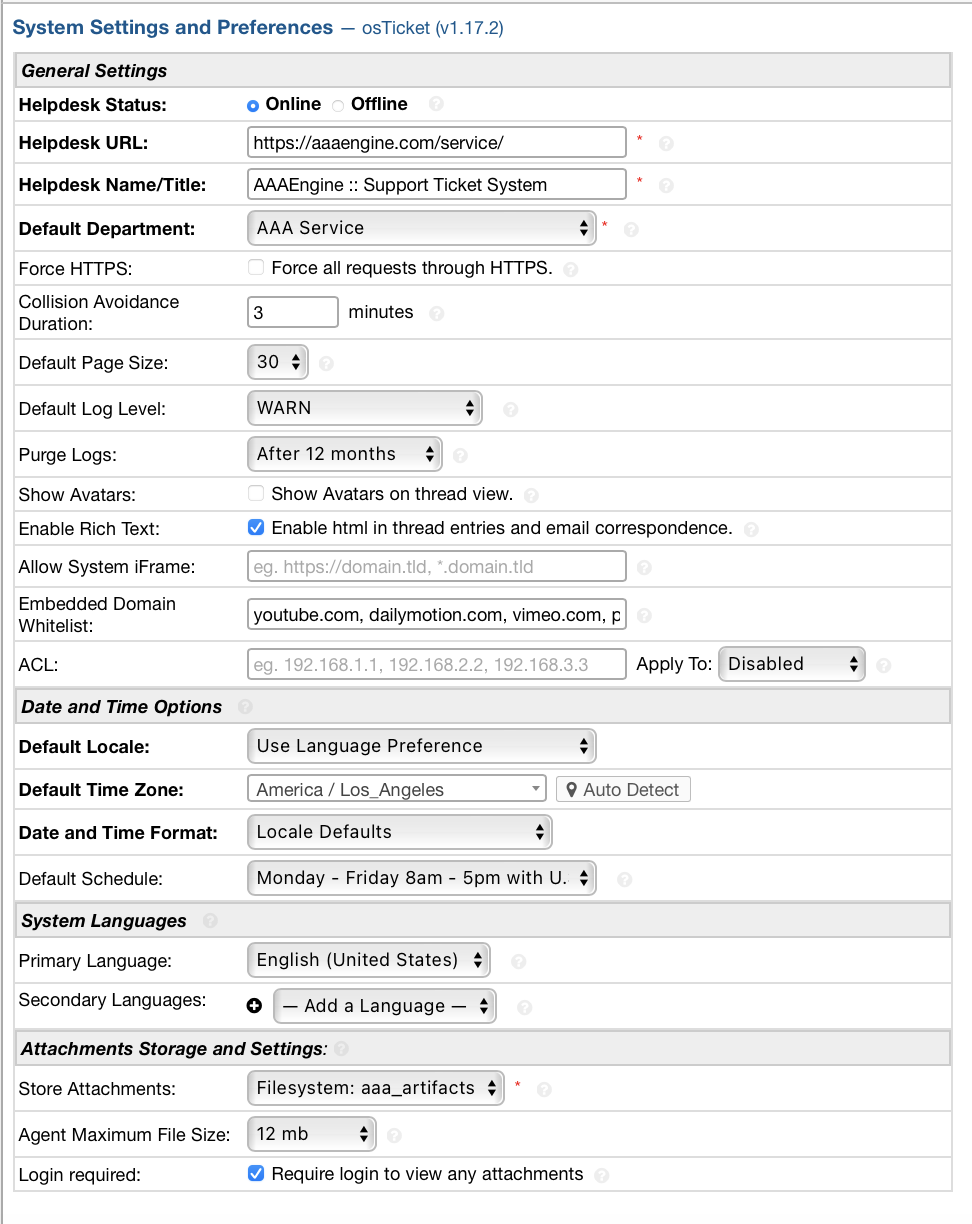
Task: Click help icon next to Helpdesk Status
Action: pyautogui.click(x=436, y=104)
